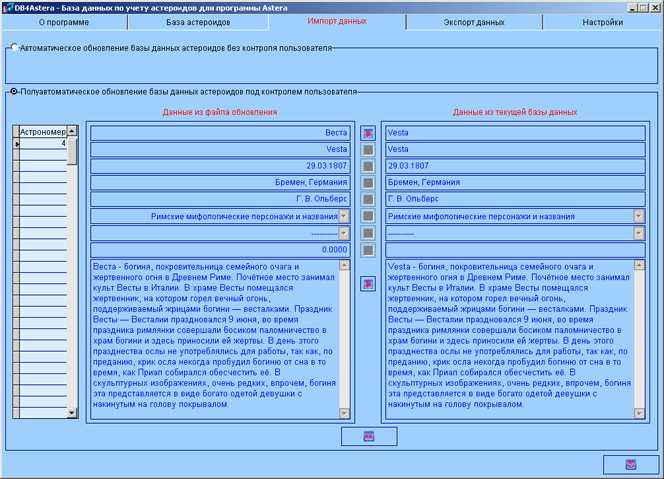The height and width of the screenshot is (479, 664).
Task: Click the icon button in the bottom-right corner
Action: (x=630, y=464)
